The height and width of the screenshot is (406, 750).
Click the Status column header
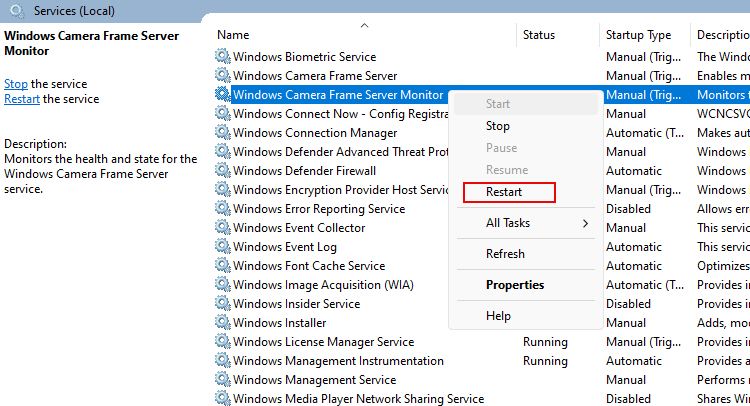538,35
